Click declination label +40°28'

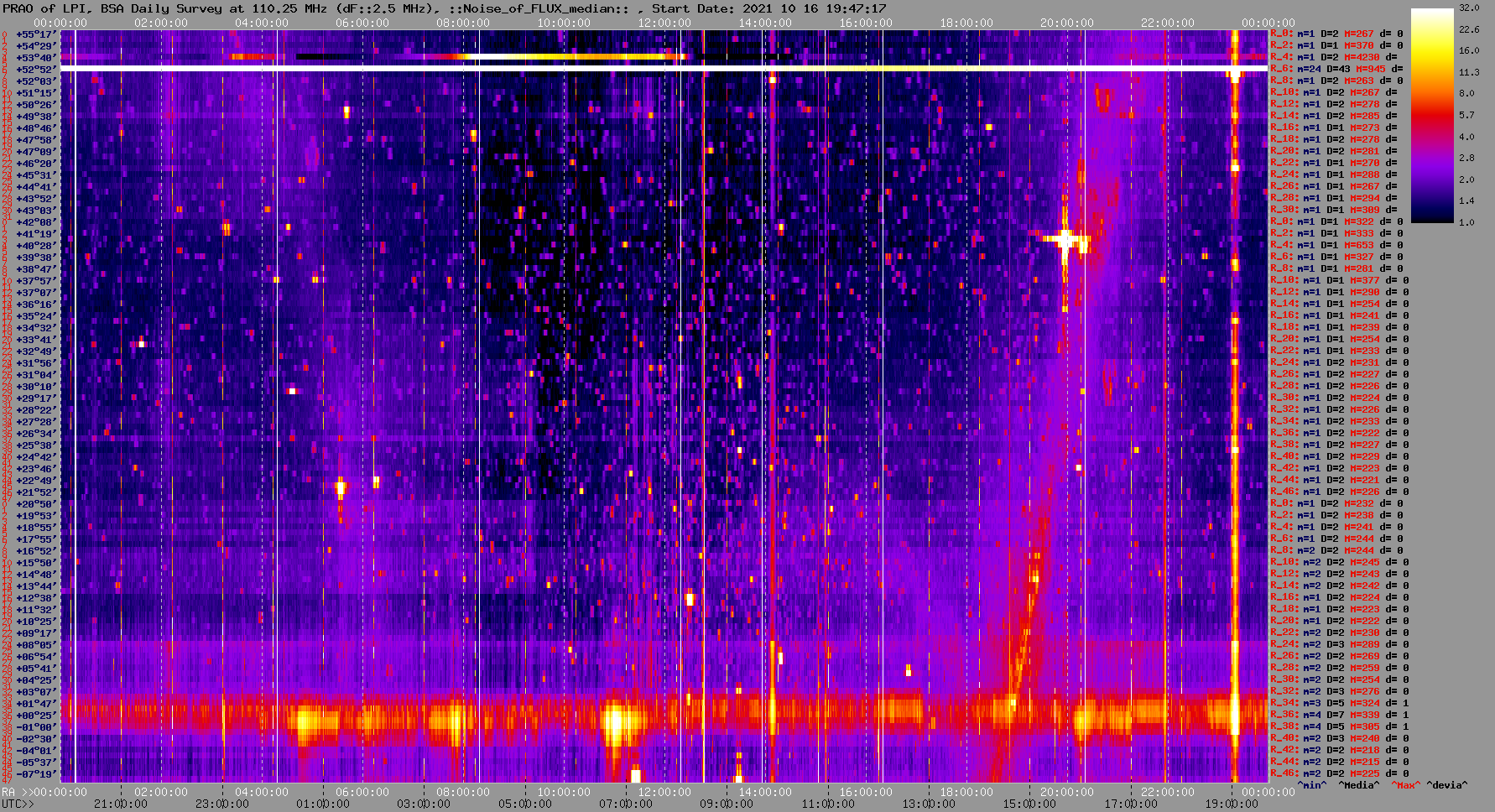[x=36, y=246]
